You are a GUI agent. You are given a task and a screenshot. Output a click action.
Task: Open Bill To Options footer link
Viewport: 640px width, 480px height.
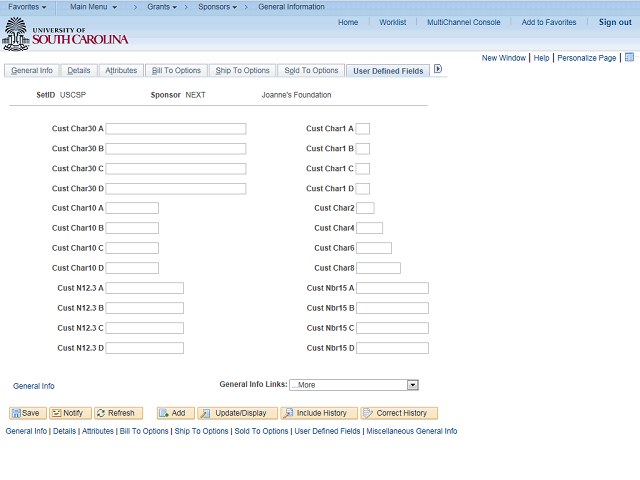144,431
